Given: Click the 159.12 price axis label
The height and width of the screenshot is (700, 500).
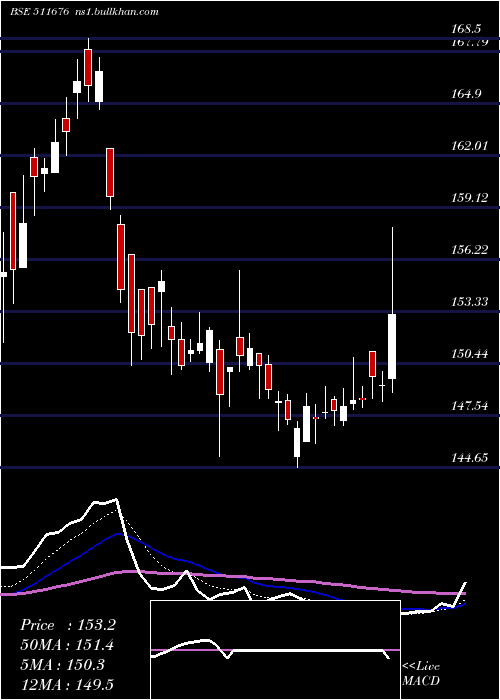Looking at the screenshot, I should (469, 198).
